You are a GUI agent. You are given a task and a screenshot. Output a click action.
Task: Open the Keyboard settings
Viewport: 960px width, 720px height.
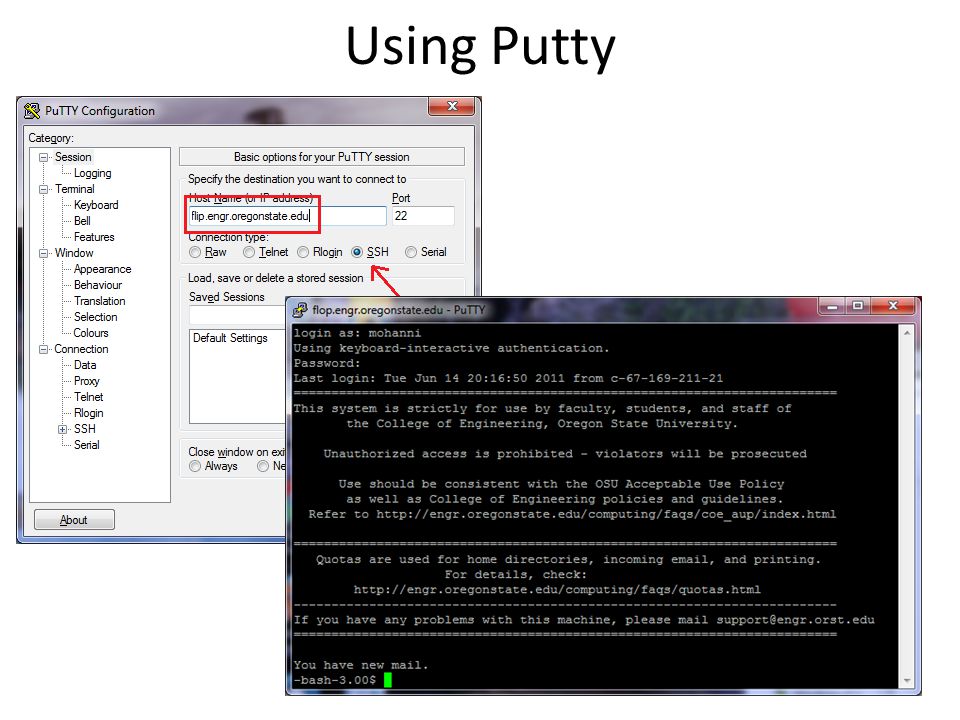(96, 205)
